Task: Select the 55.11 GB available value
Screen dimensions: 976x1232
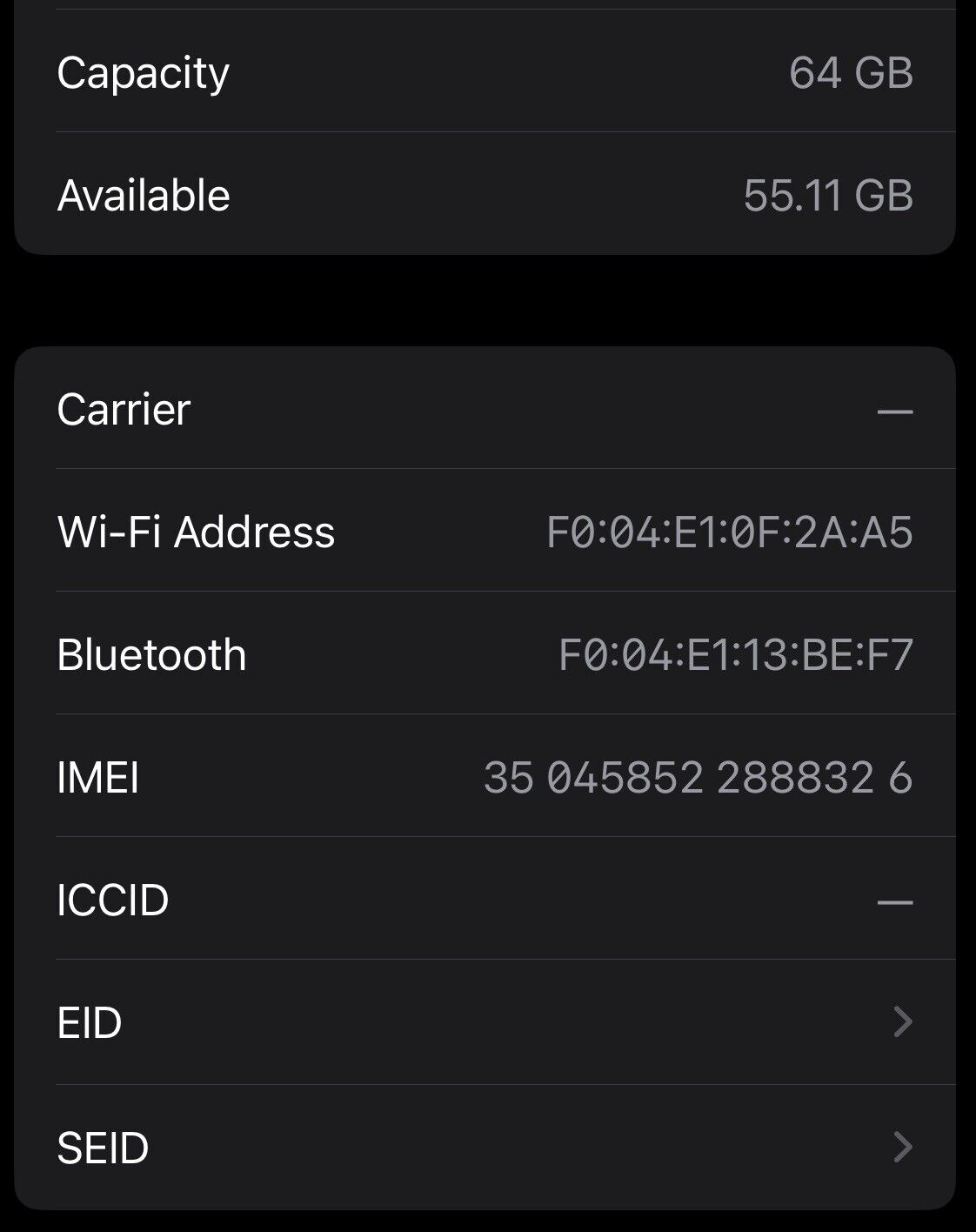Action: (828, 196)
